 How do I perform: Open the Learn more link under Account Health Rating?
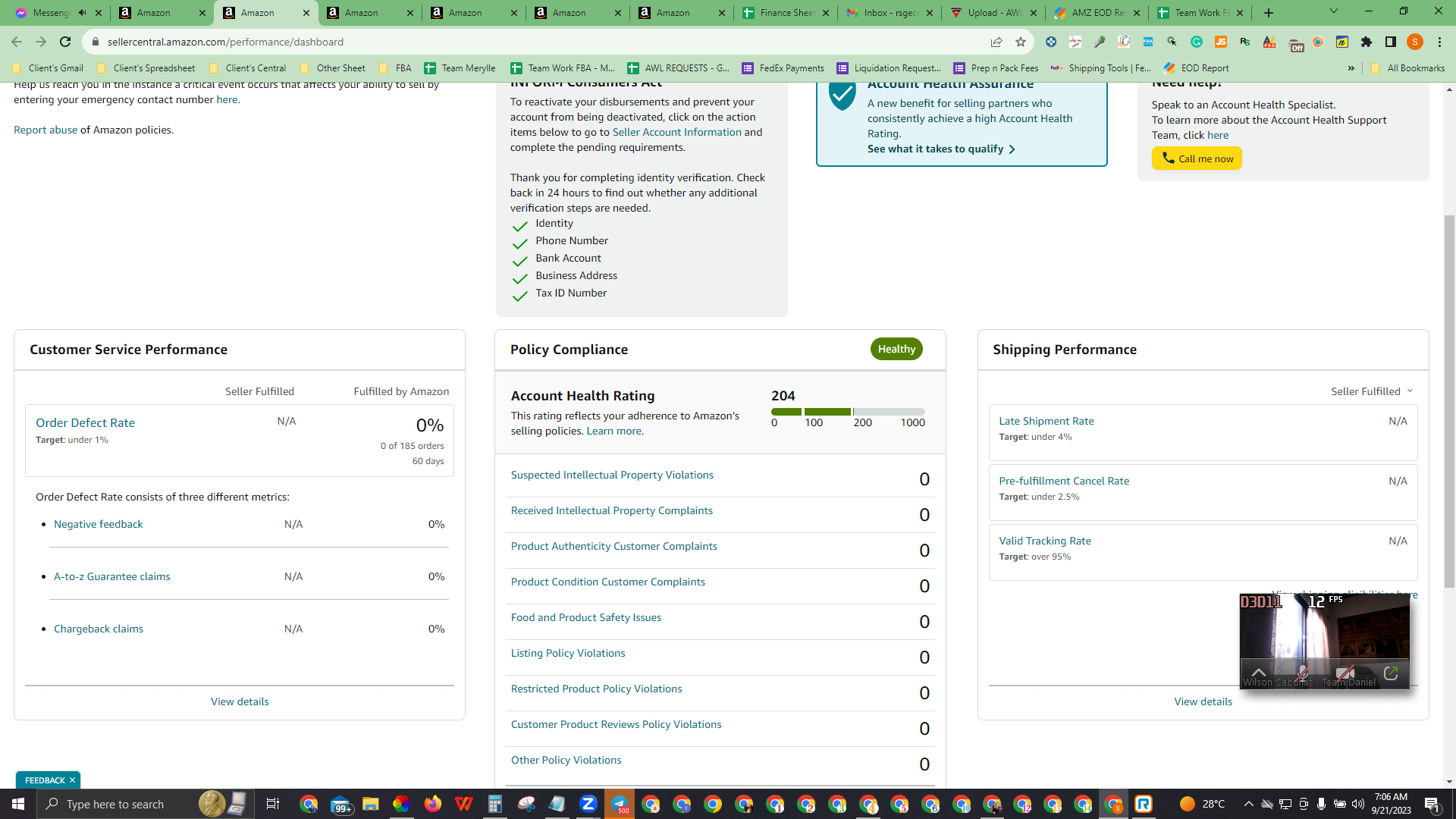[x=613, y=431]
